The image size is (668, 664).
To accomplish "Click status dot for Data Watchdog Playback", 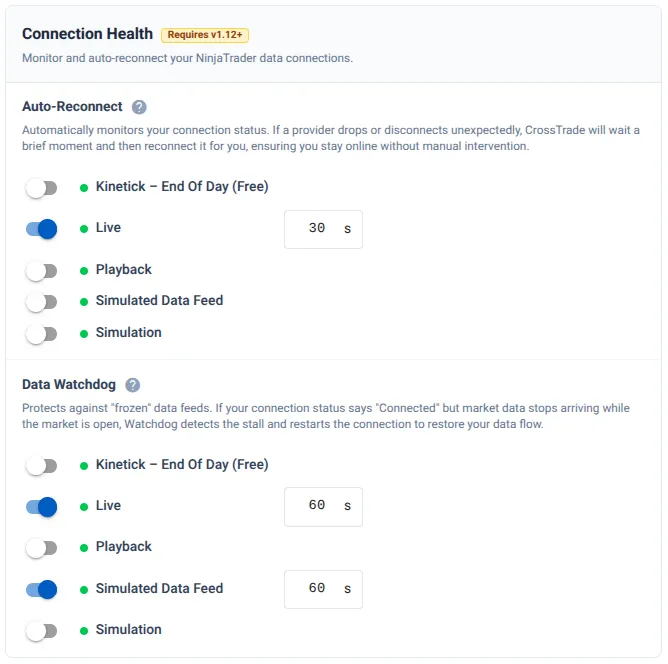I will [84, 548].
